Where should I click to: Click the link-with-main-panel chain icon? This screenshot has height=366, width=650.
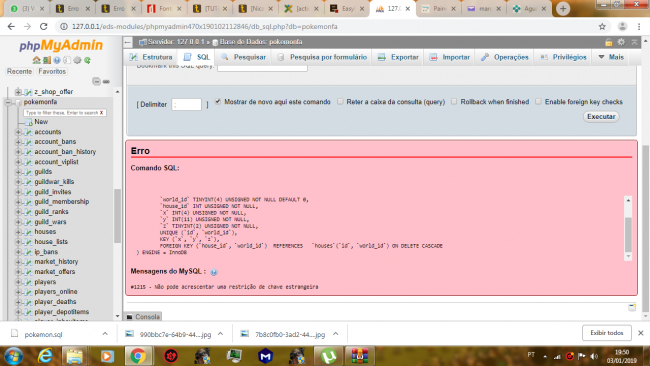click(x=106, y=82)
